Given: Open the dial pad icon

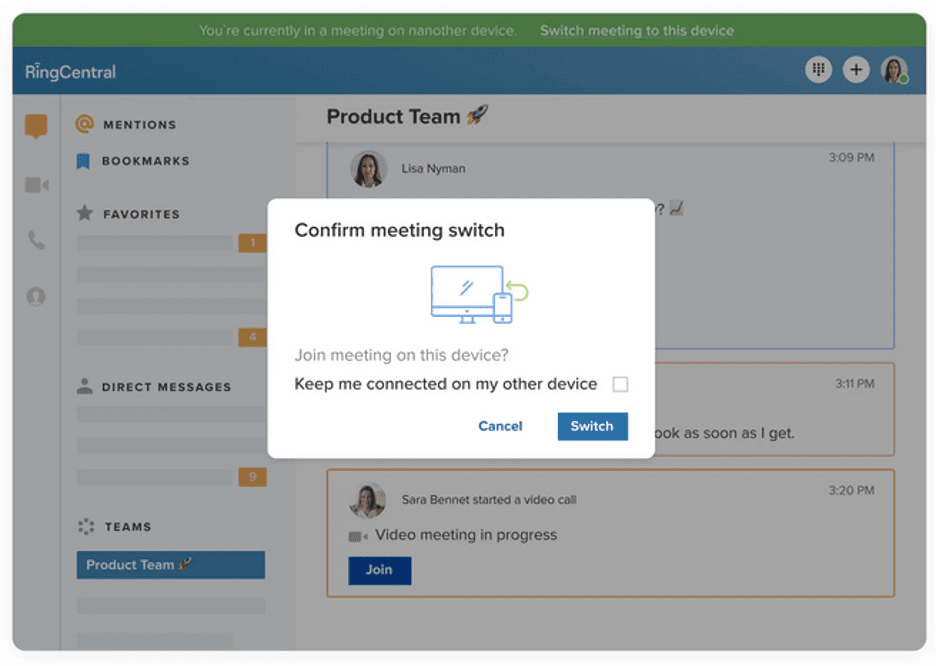Looking at the screenshot, I should [x=818, y=69].
